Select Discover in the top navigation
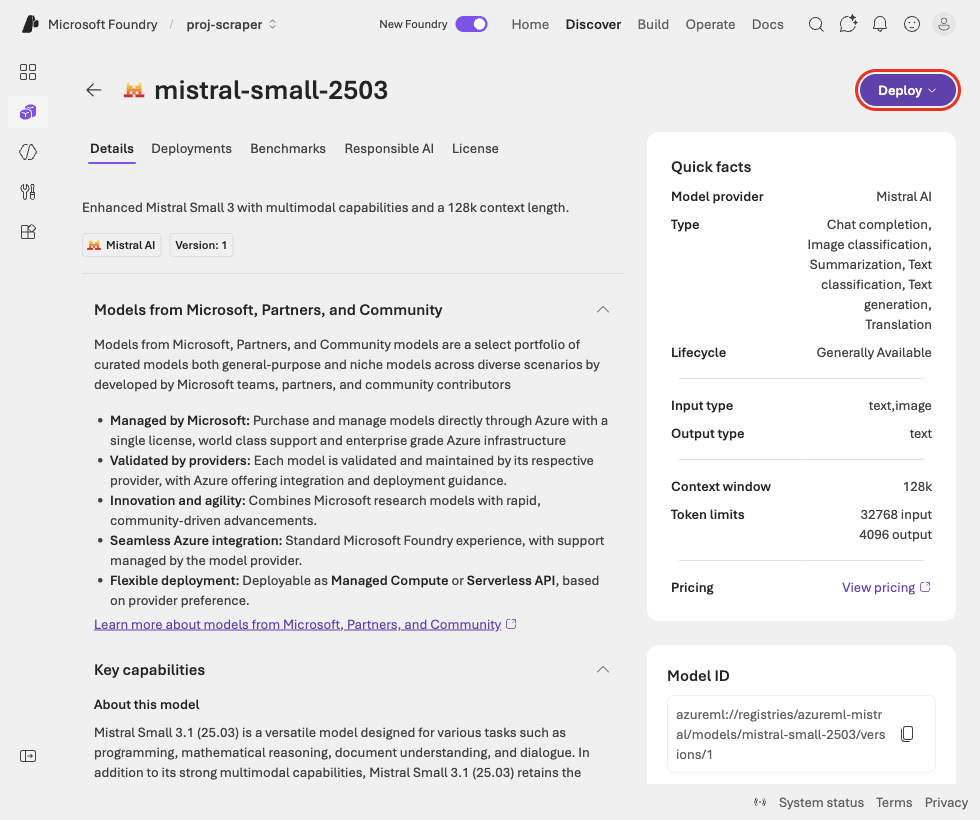 point(593,24)
